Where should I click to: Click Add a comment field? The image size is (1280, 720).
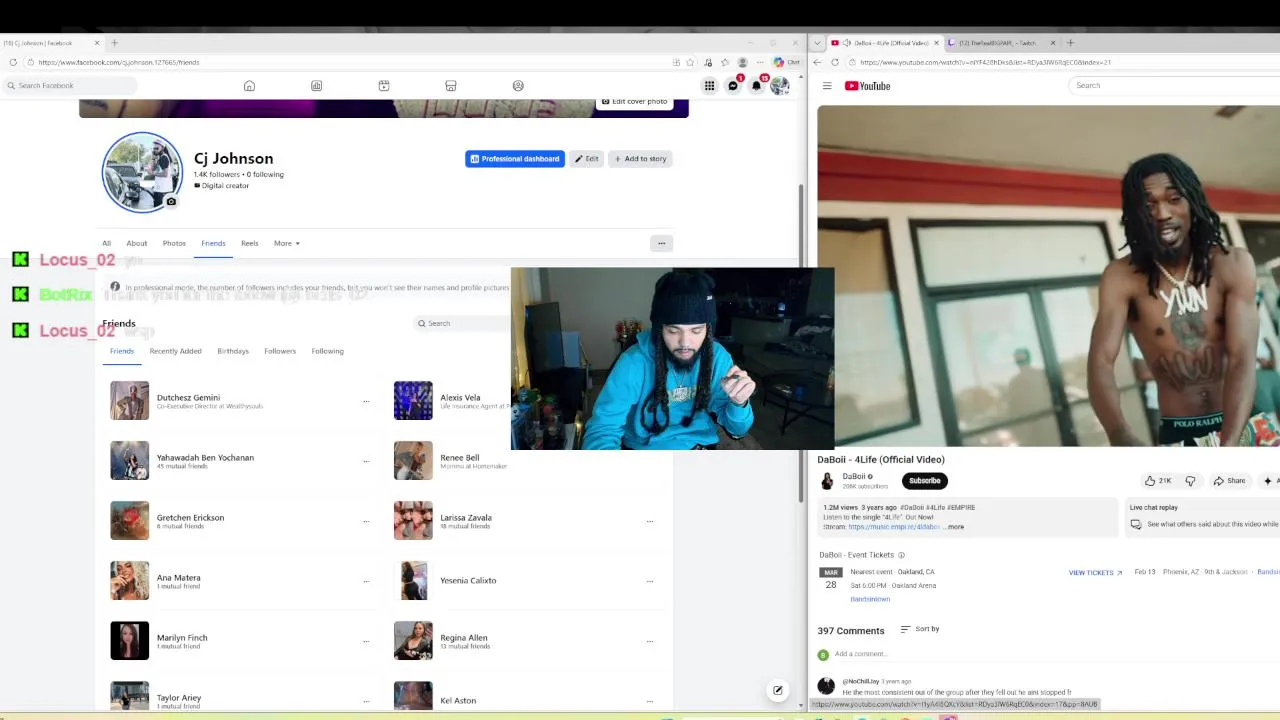(860, 654)
